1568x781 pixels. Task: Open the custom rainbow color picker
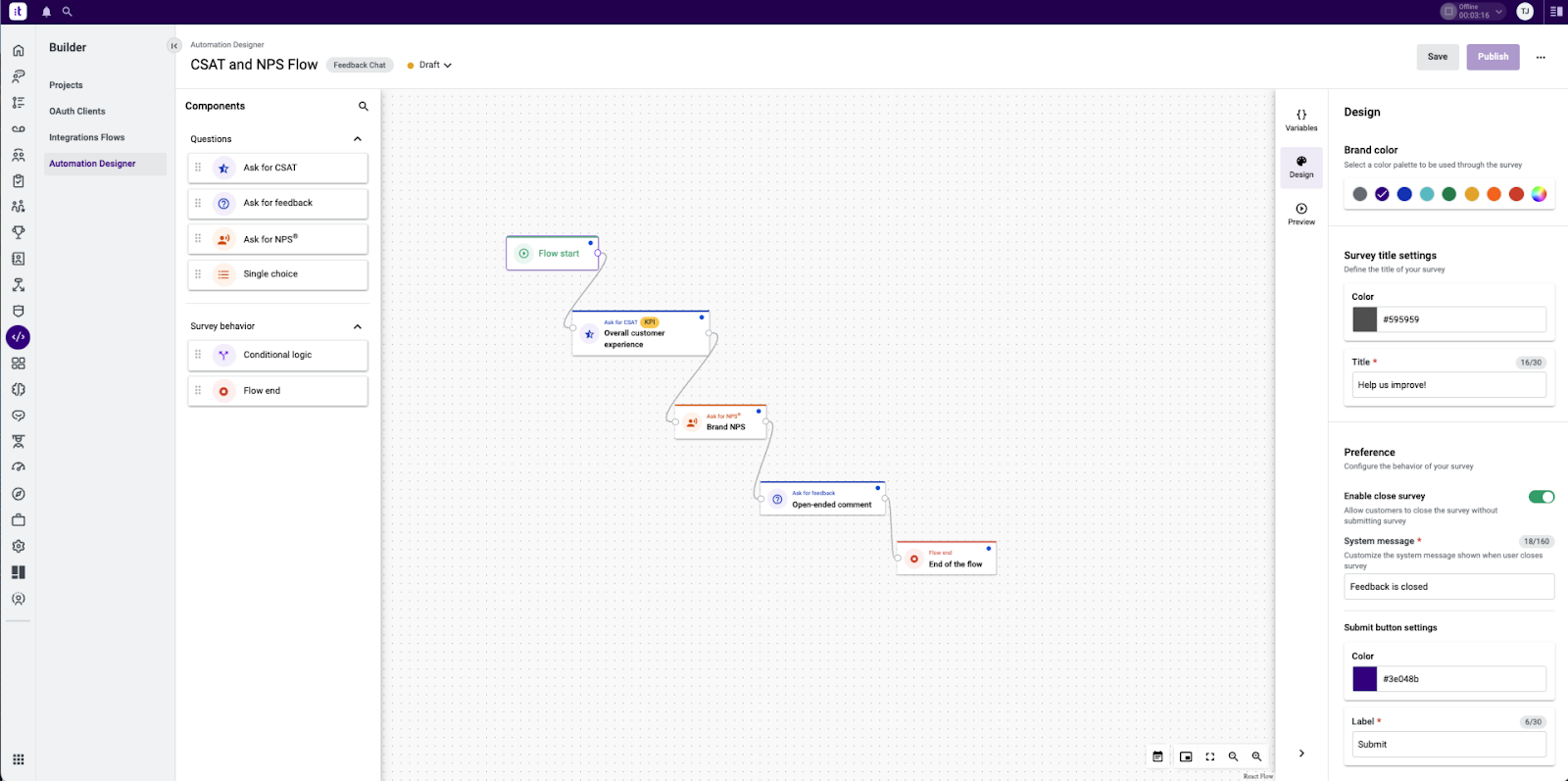1539,194
